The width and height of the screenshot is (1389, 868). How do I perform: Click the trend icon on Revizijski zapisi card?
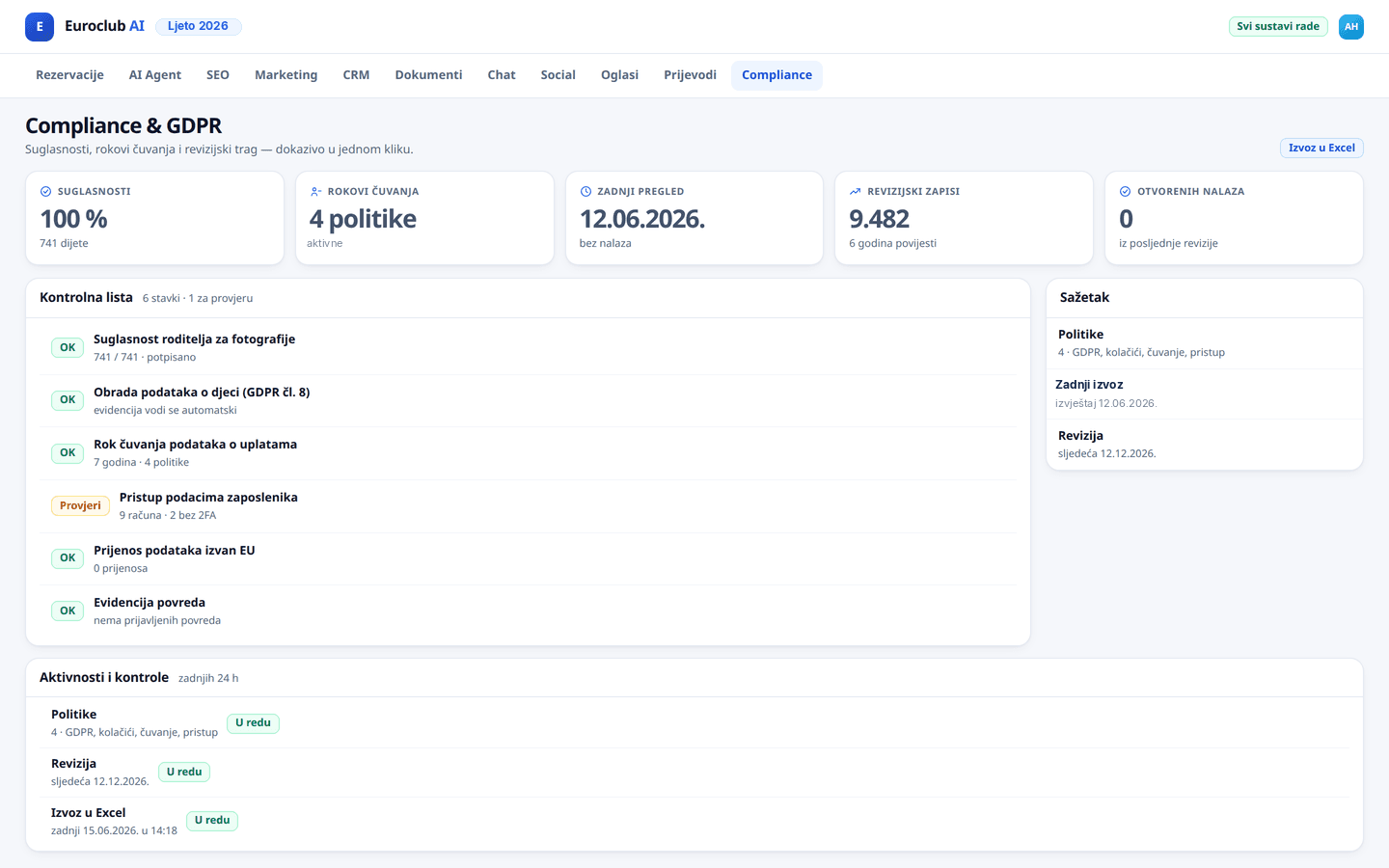click(x=855, y=192)
